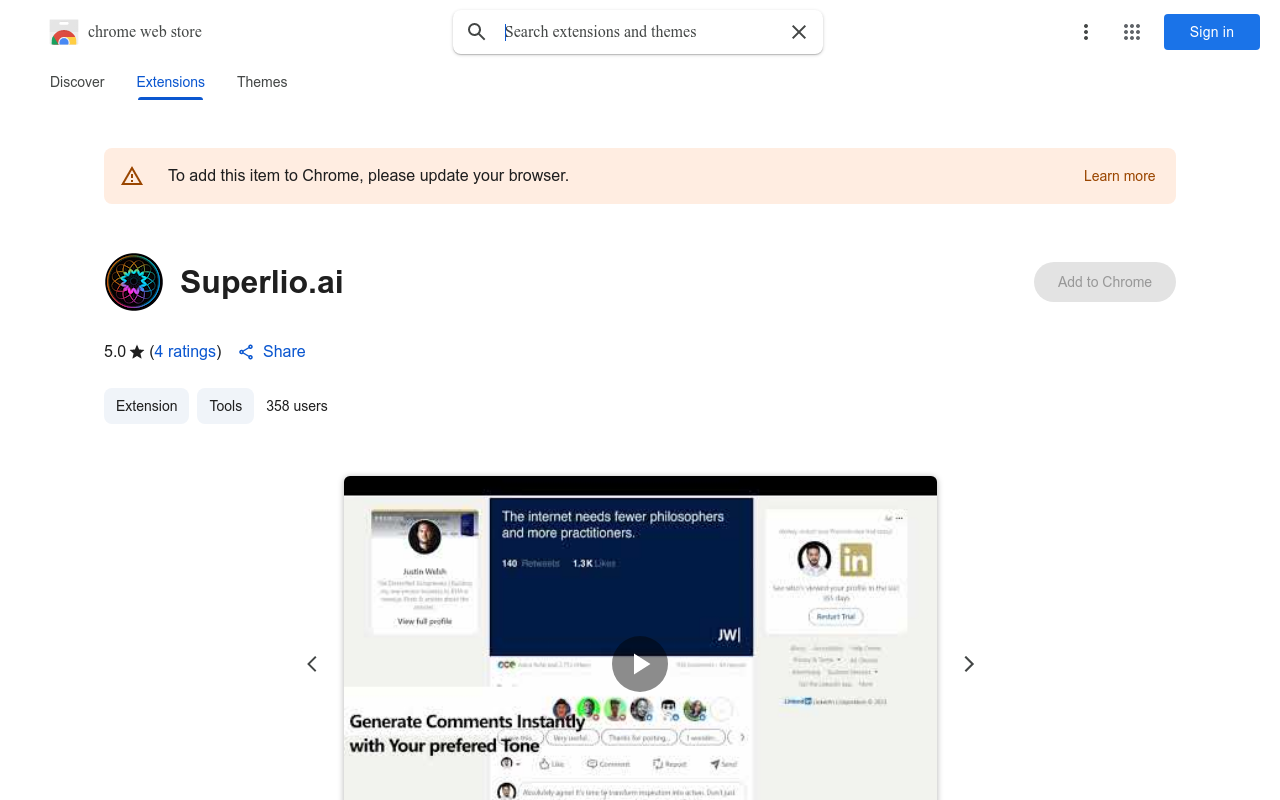Open the Google apps grid
The image size is (1280, 800).
pyautogui.click(x=1132, y=32)
